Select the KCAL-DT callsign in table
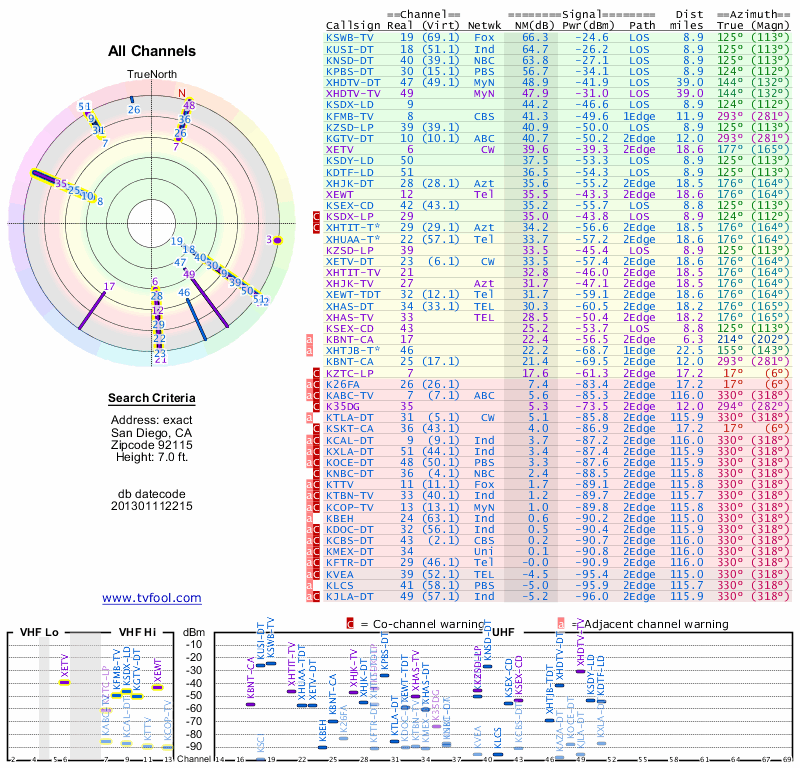 coord(349,440)
